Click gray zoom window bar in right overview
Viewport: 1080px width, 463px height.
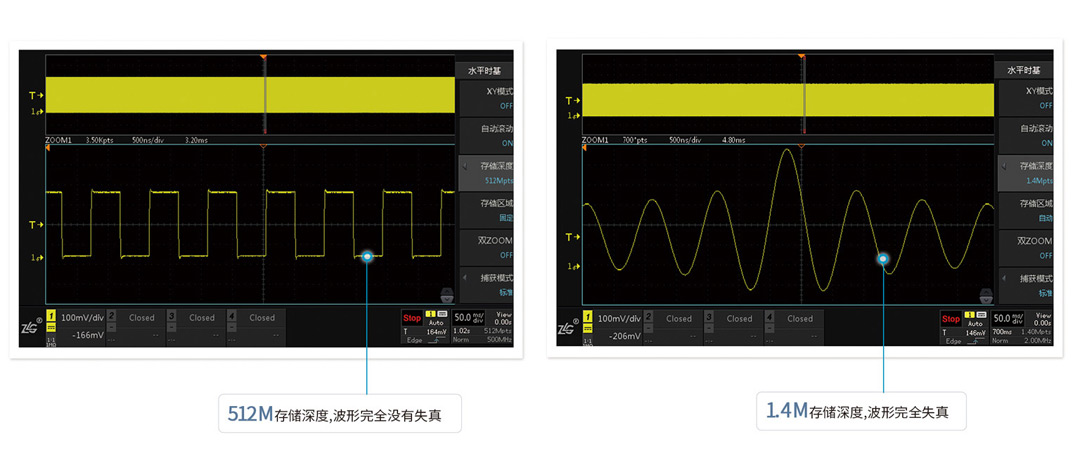point(802,95)
